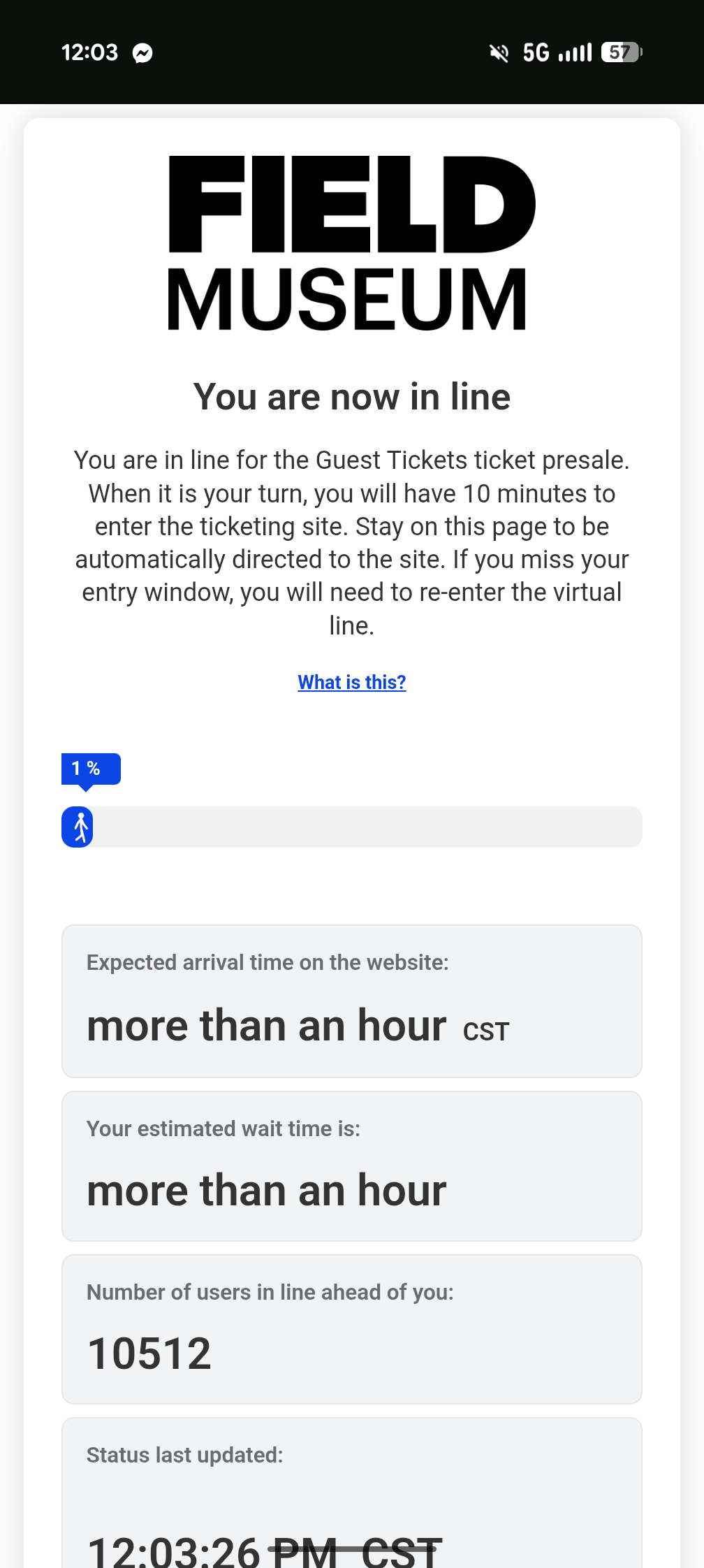Viewport: 704px width, 1568px height.
Task: Tap the muted sound status icon
Action: [499, 52]
